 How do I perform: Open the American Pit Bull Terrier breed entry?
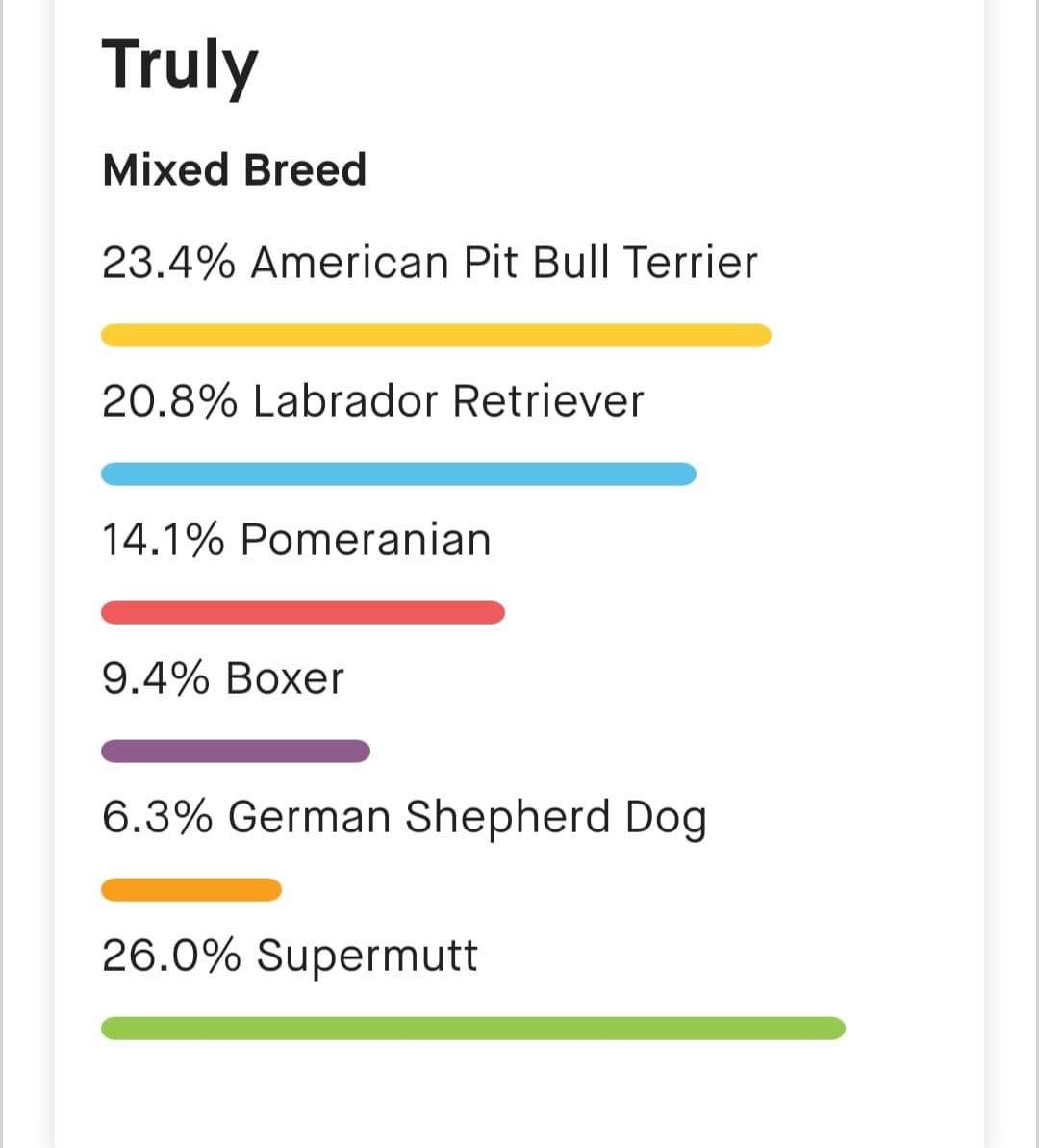click(430, 262)
